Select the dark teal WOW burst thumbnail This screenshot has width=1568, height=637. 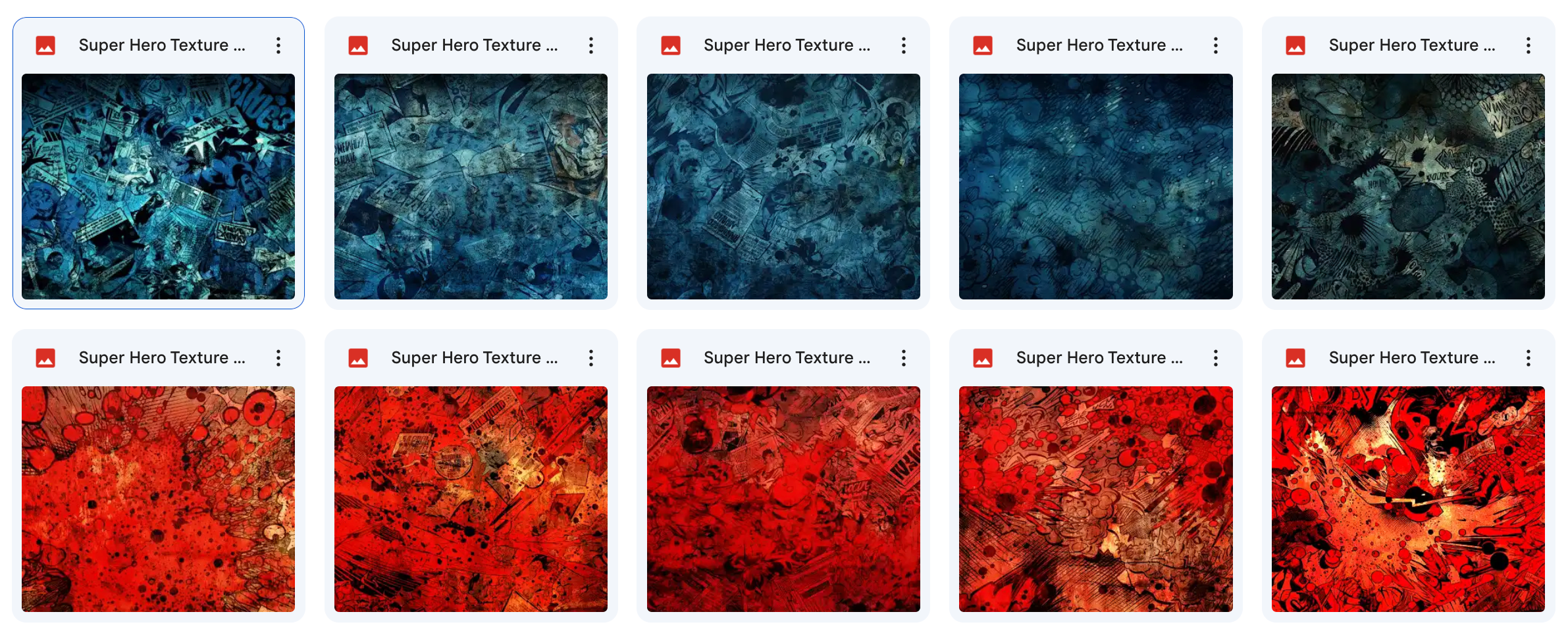(x=1408, y=186)
